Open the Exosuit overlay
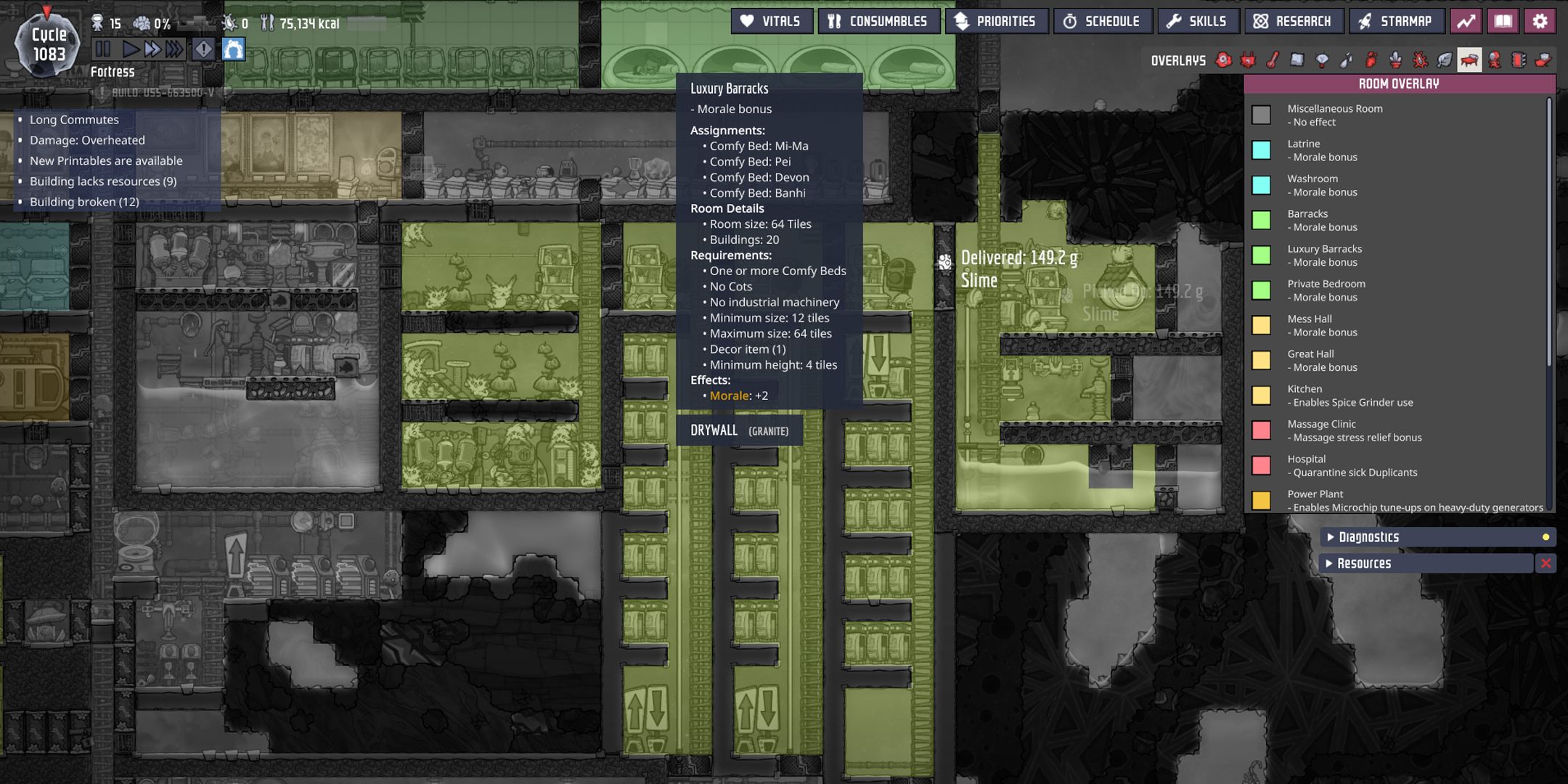Image resolution: width=1568 pixels, height=784 pixels. (x=1495, y=60)
